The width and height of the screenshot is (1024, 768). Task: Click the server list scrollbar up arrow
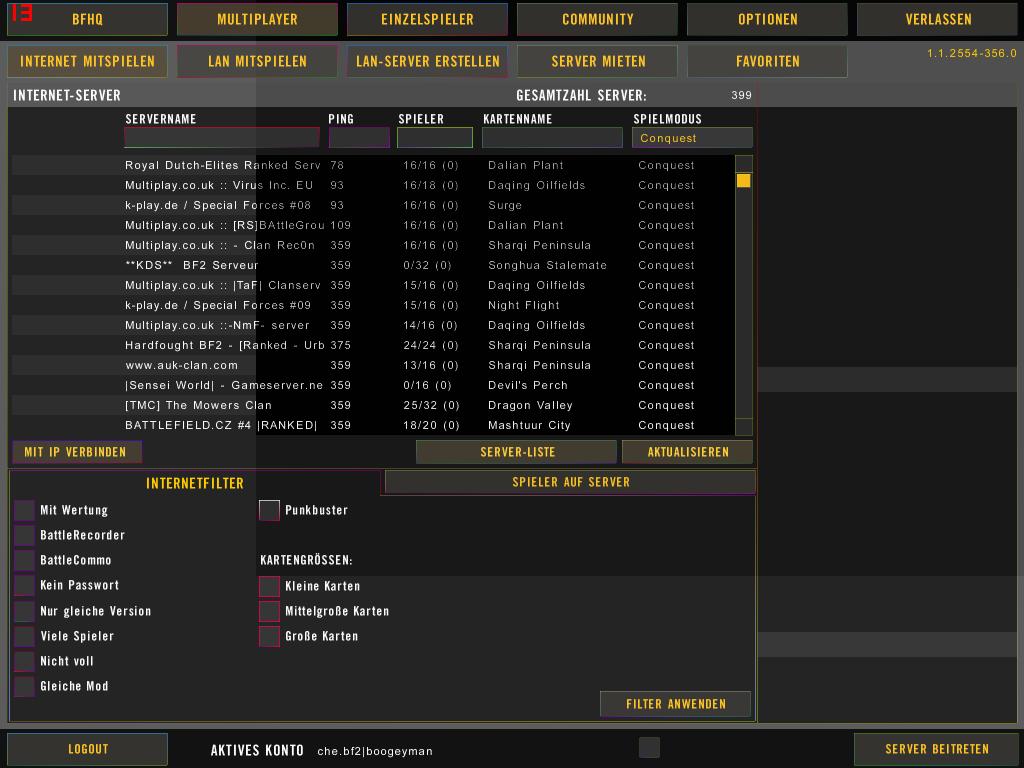(x=744, y=163)
